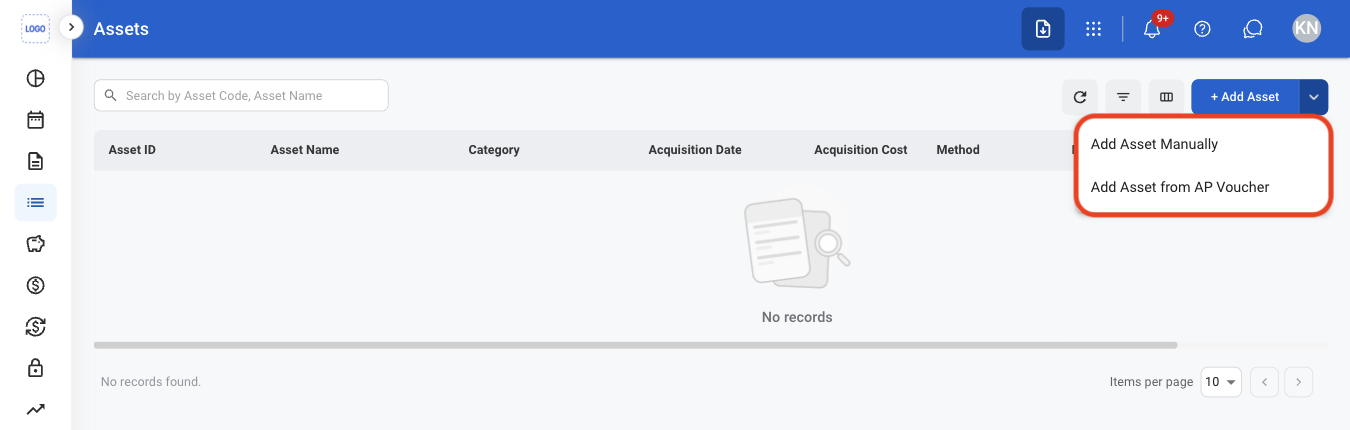Open the currency exchange icon in sidebar
Image resolution: width=1350 pixels, height=430 pixels.
pos(35,326)
